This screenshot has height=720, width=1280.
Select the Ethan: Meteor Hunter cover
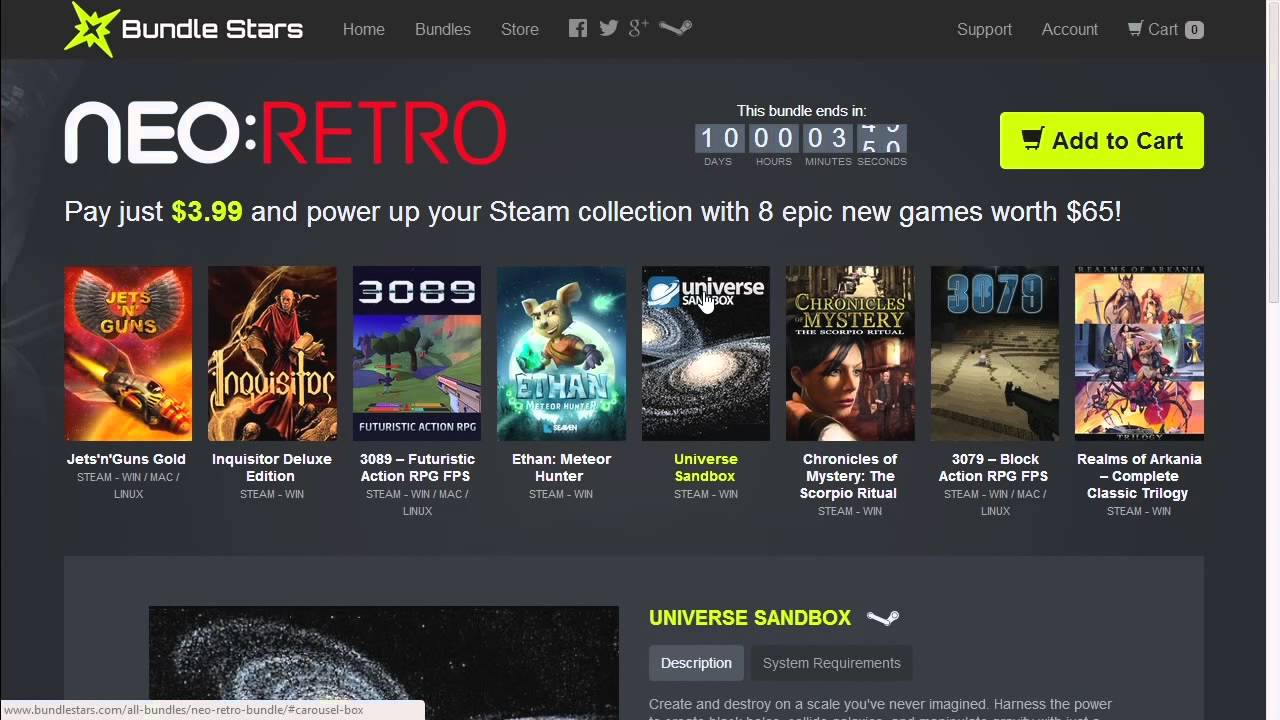(x=561, y=353)
